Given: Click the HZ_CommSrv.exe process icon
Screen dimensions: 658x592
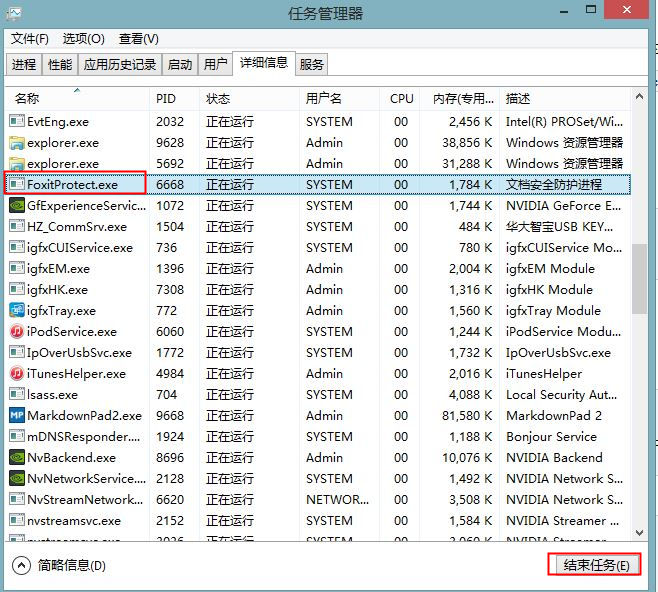Looking at the screenshot, I should (x=17, y=227).
